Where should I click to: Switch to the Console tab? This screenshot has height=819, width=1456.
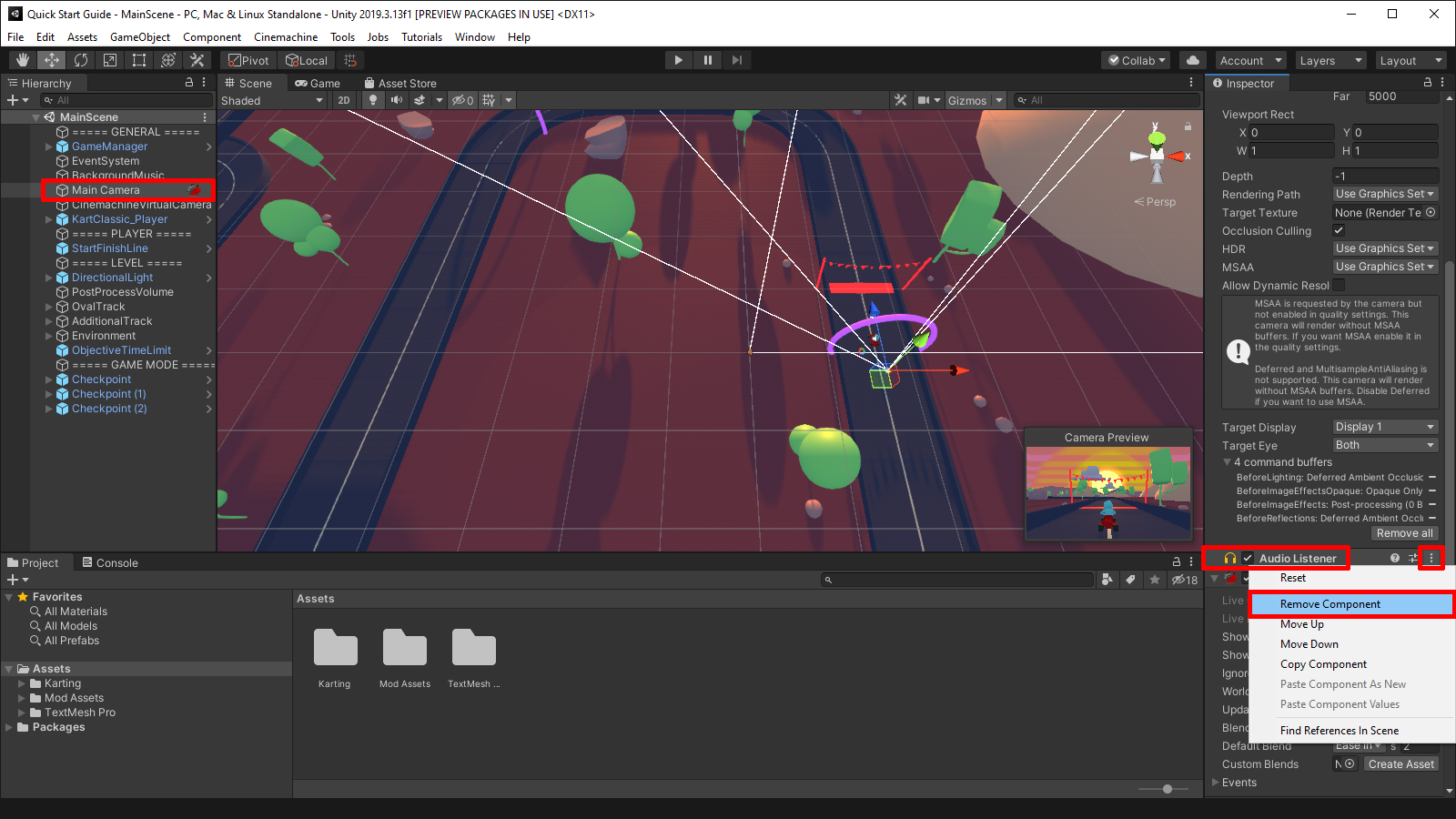(110, 563)
